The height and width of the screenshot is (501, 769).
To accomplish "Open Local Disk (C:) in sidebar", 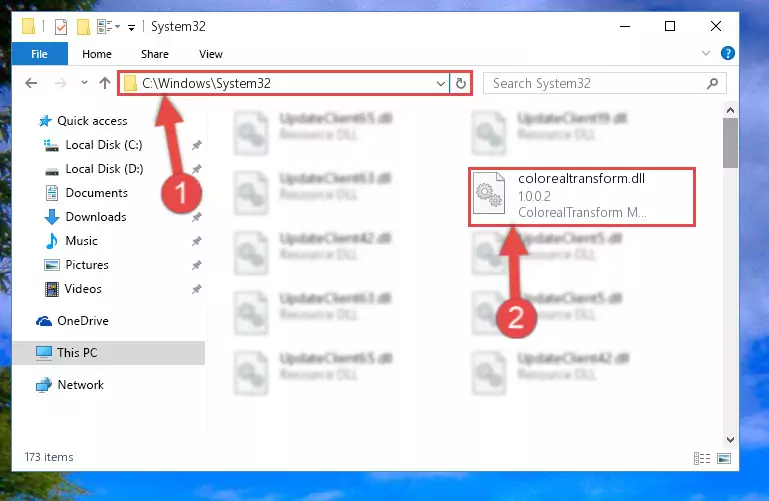I will click(103, 145).
